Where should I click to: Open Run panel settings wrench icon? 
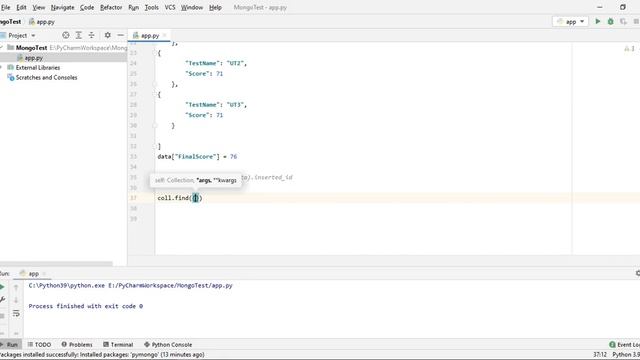2,300
